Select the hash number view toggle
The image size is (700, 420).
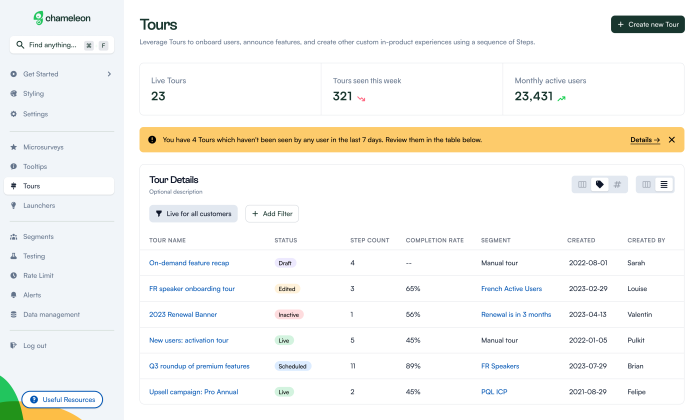click(617, 184)
